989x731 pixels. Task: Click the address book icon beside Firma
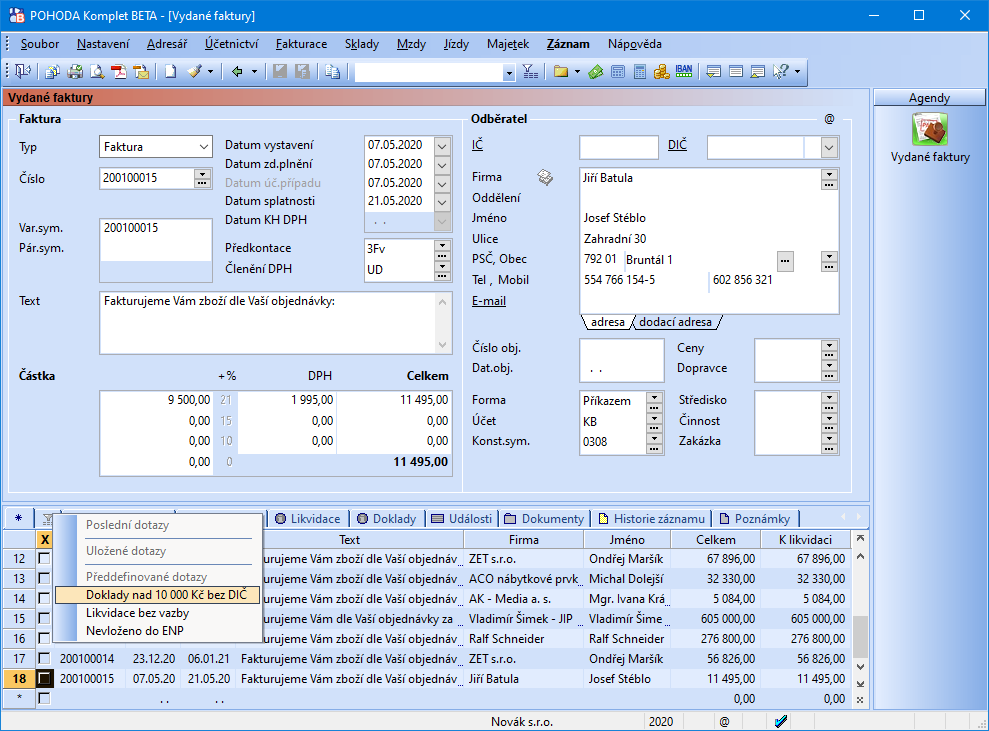click(545, 177)
